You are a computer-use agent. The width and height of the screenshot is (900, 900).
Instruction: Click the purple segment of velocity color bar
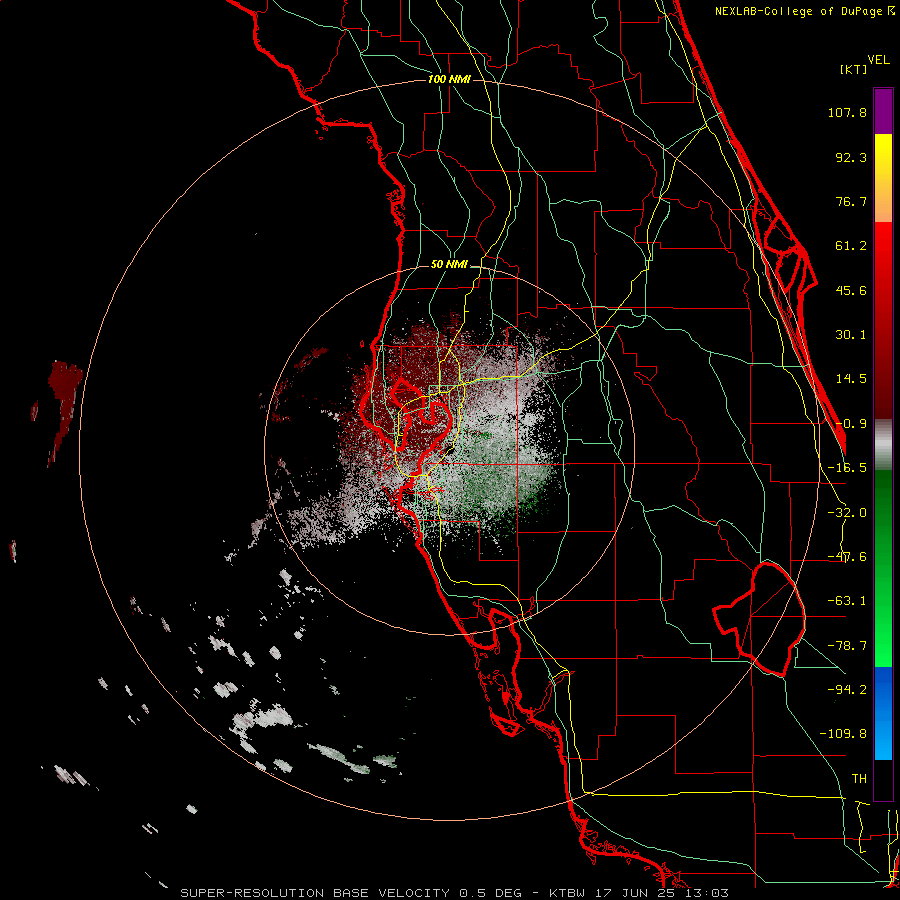click(x=883, y=111)
